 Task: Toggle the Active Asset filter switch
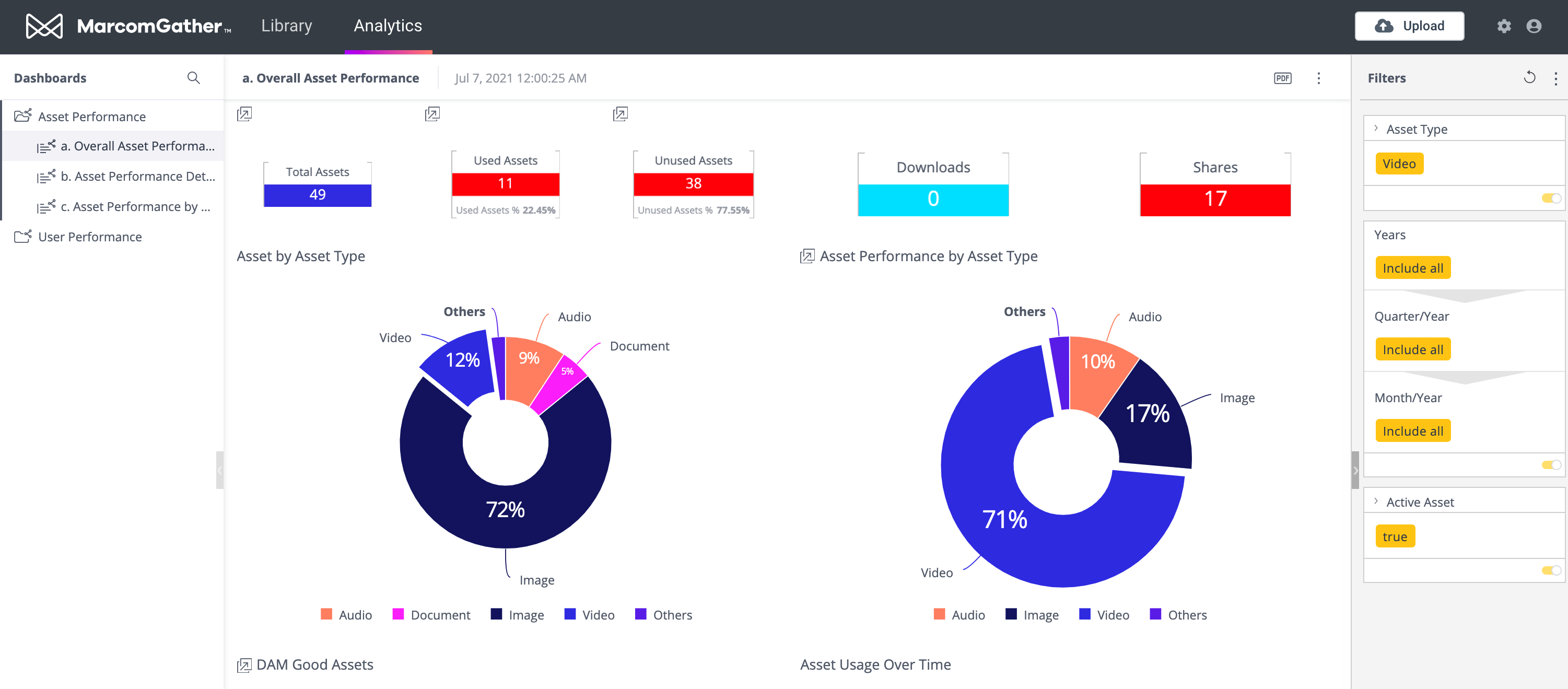click(x=1551, y=570)
